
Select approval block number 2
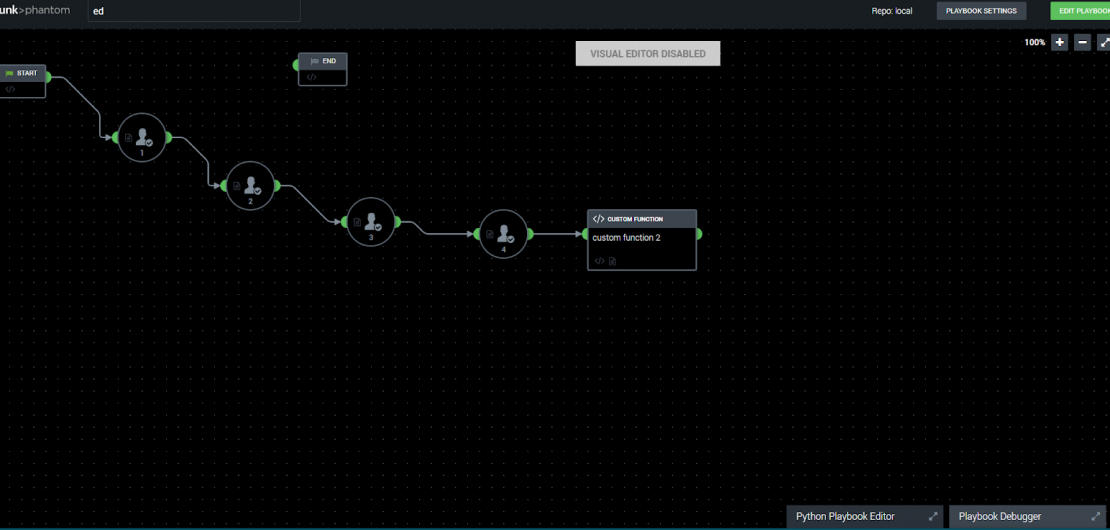[250, 185]
